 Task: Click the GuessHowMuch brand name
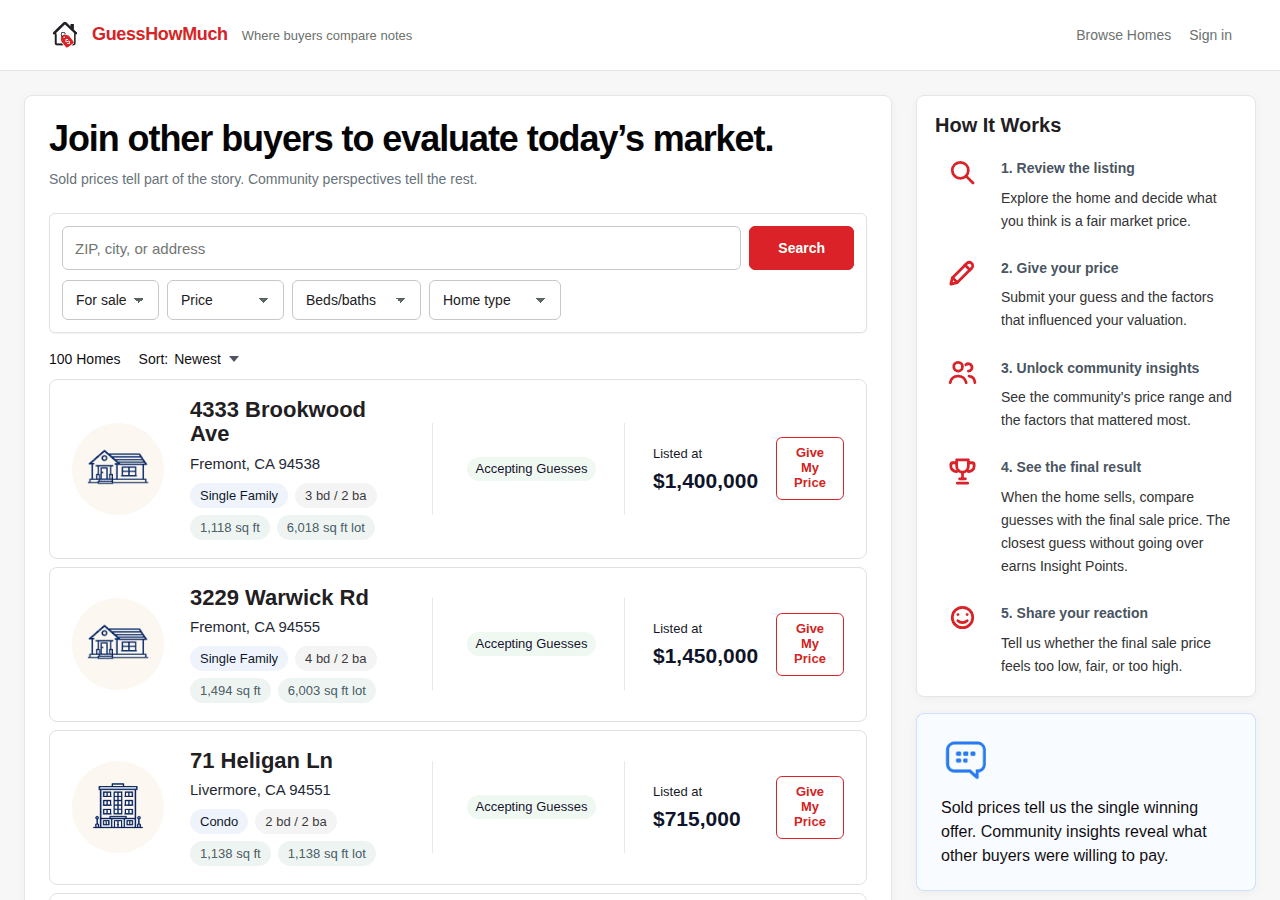click(x=160, y=34)
